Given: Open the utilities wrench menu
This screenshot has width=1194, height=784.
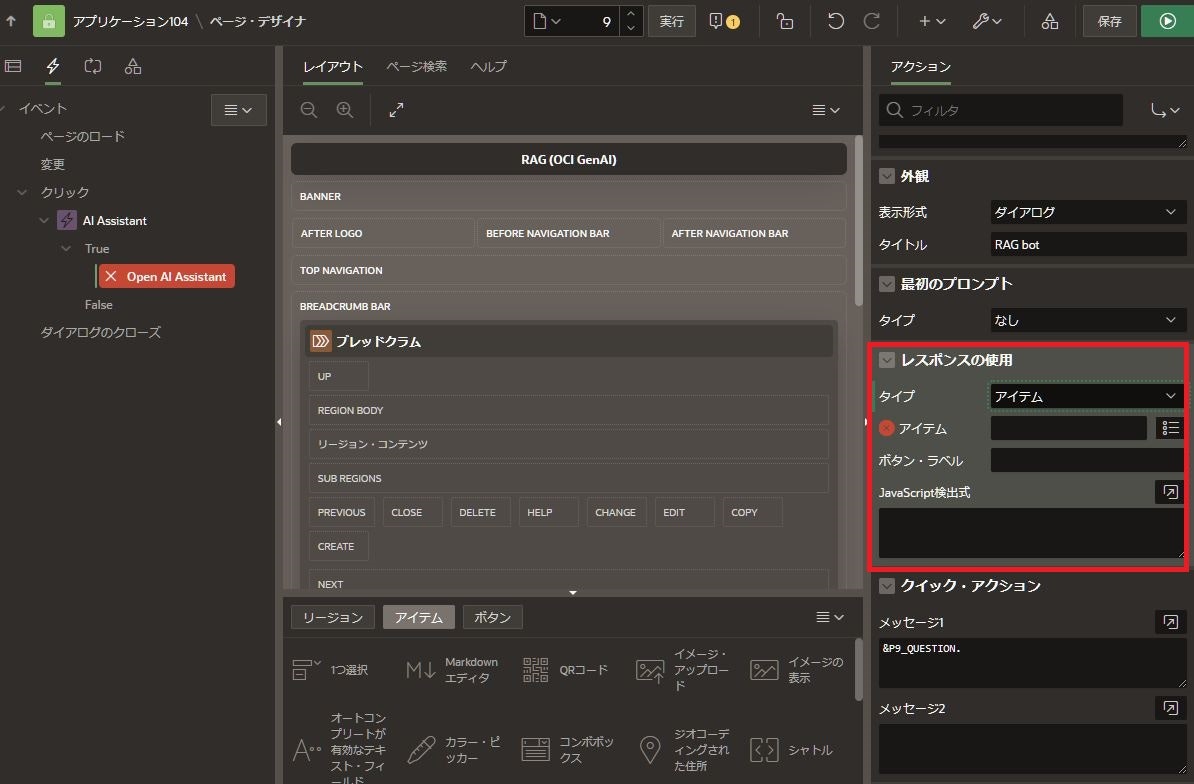Looking at the screenshot, I should click(x=987, y=21).
